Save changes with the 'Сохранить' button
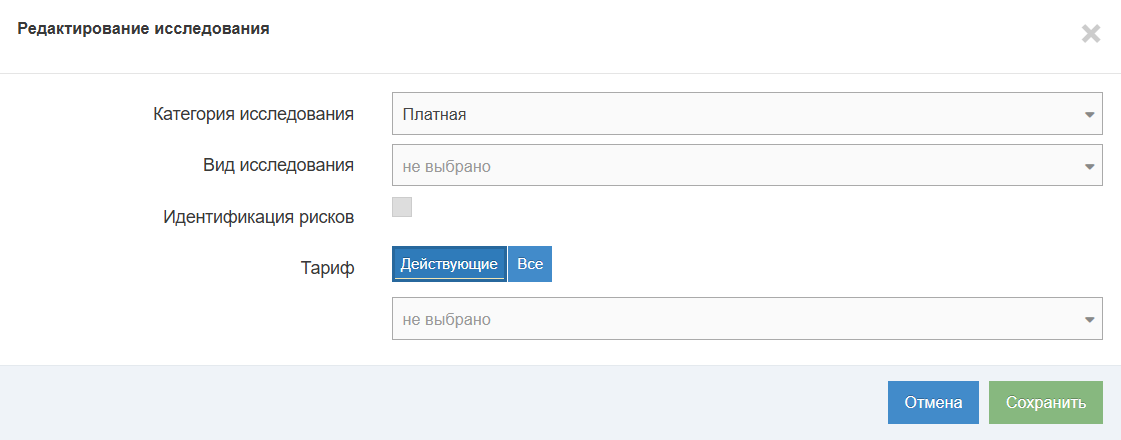Image resolution: width=1121 pixels, height=440 pixels. [x=1045, y=403]
